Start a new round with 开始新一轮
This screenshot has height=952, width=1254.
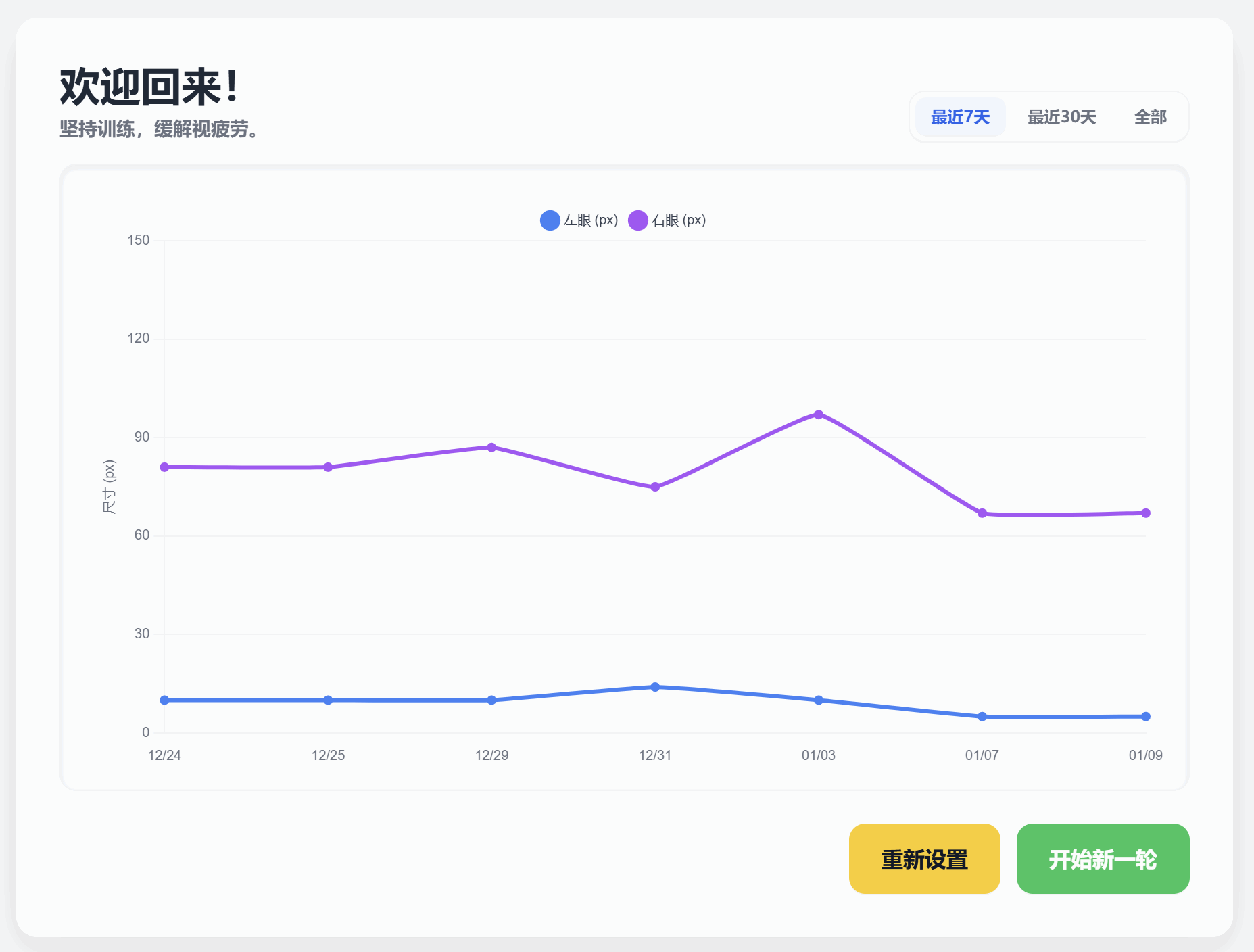click(1103, 859)
